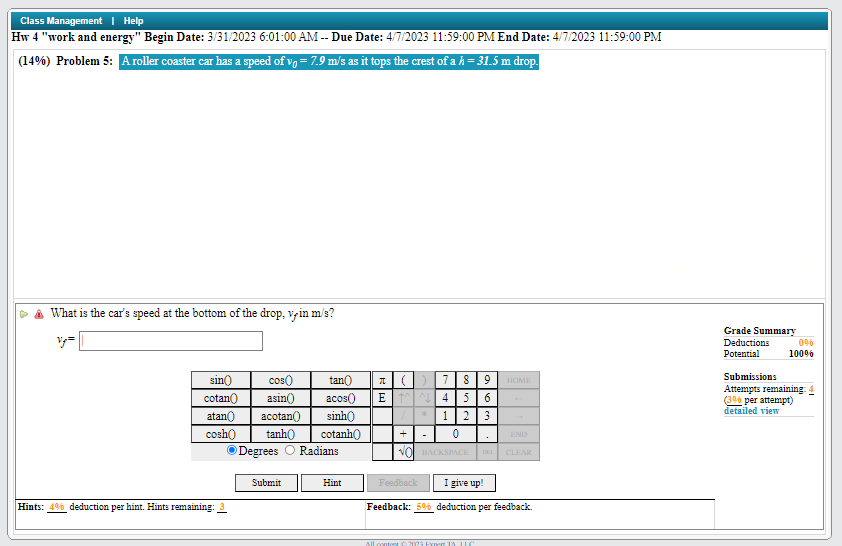
Task: Submit the answer
Action: pyautogui.click(x=266, y=483)
